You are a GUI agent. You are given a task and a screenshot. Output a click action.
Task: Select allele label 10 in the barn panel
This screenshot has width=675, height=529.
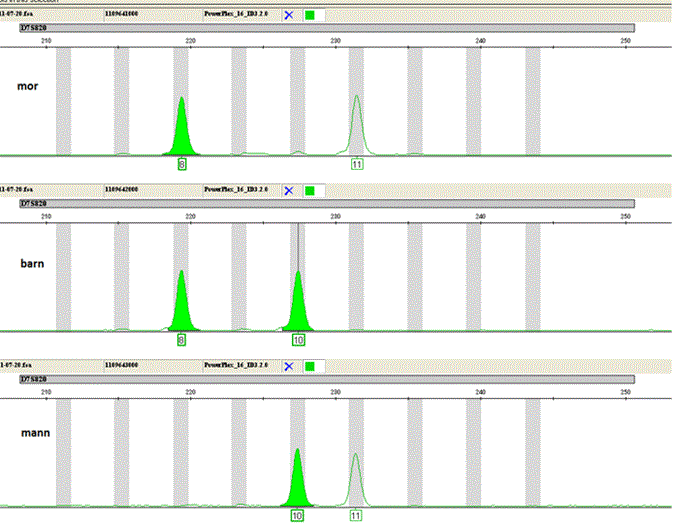point(298,340)
